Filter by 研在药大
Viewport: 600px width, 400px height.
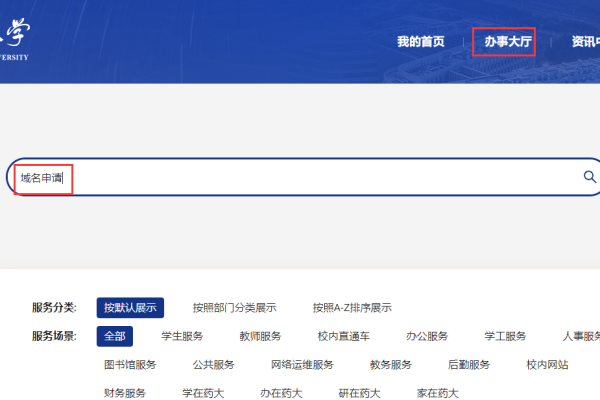click(x=359, y=393)
